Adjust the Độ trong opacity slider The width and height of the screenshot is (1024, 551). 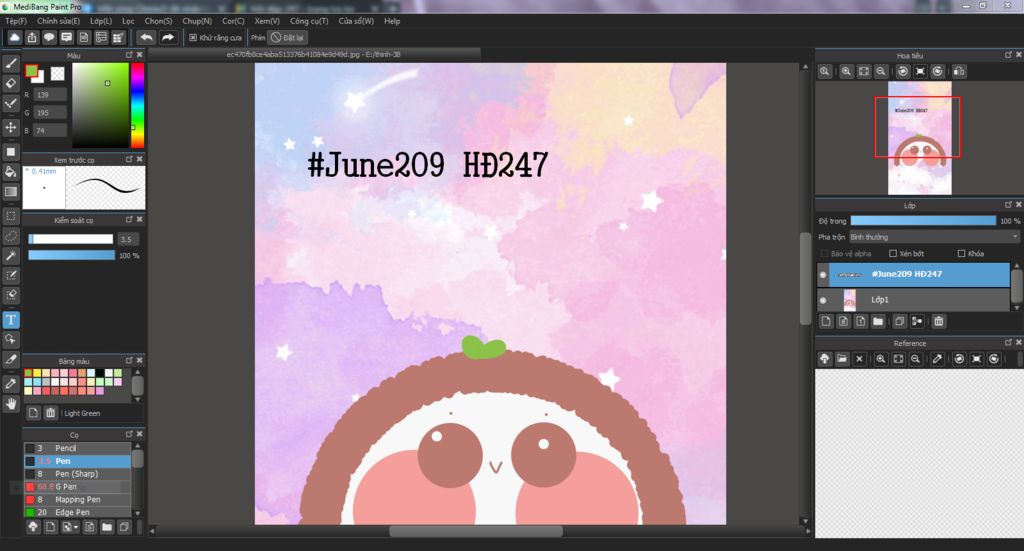[923, 221]
